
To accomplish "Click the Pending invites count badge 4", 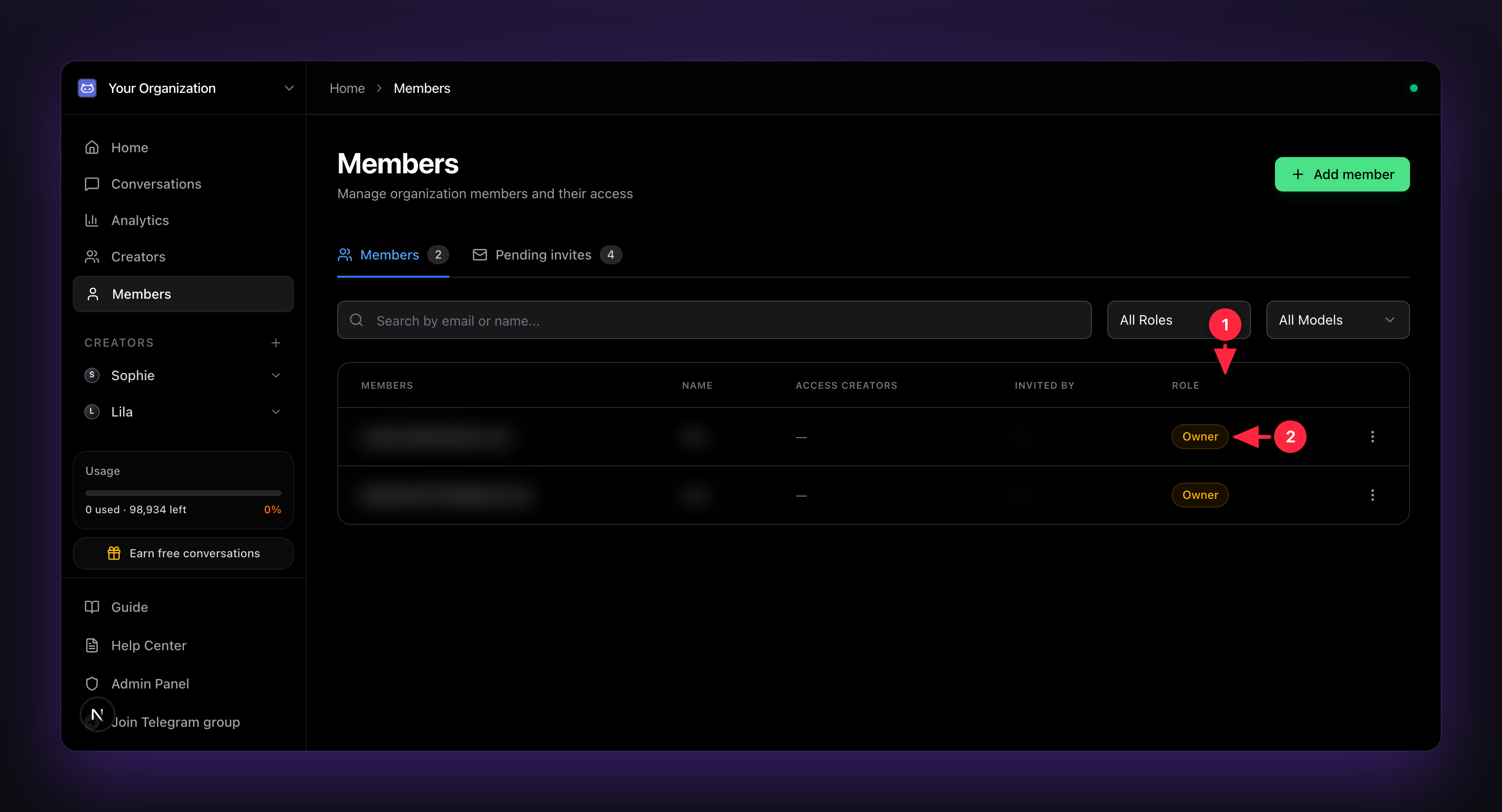I will 611,255.
